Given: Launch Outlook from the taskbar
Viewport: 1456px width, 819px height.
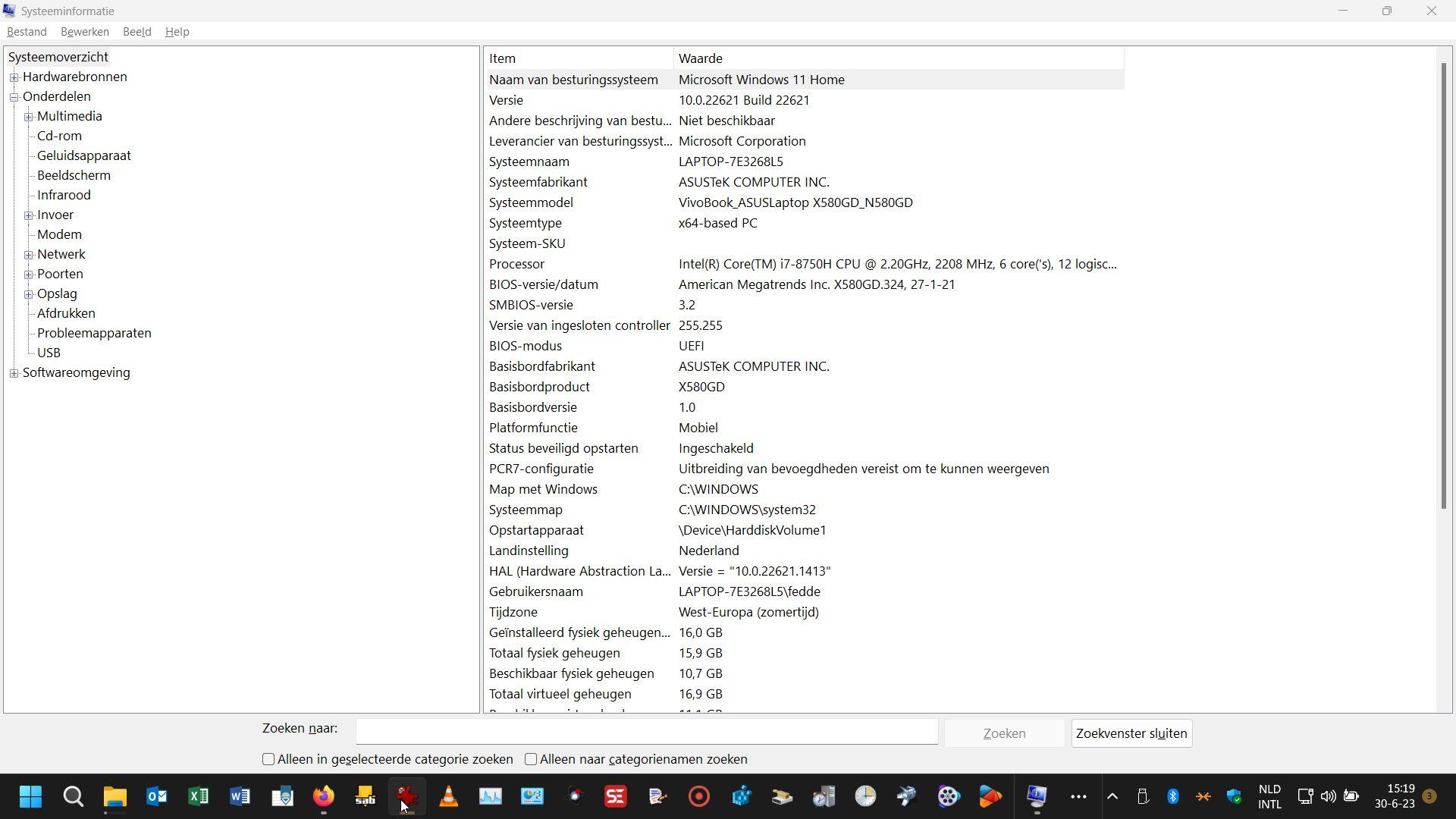Looking at the screenshot, I should (x=156, y=796).
